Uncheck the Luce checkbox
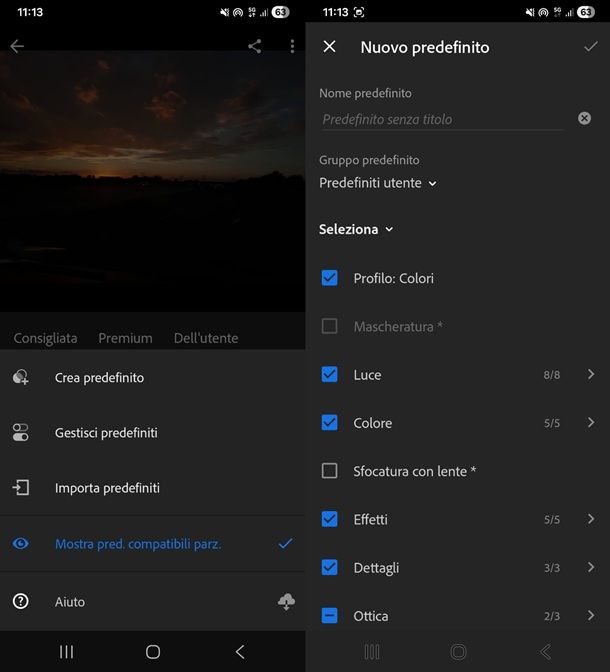Image resolution: width=610 pixels, height=672 pixels. coord(329,375)
